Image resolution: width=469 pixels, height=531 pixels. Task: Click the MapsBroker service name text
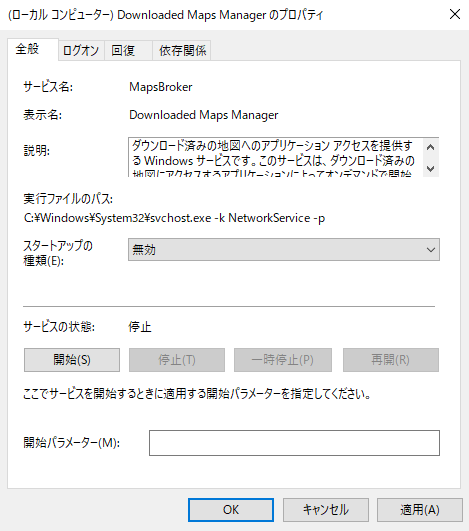[x=161, y=87]
